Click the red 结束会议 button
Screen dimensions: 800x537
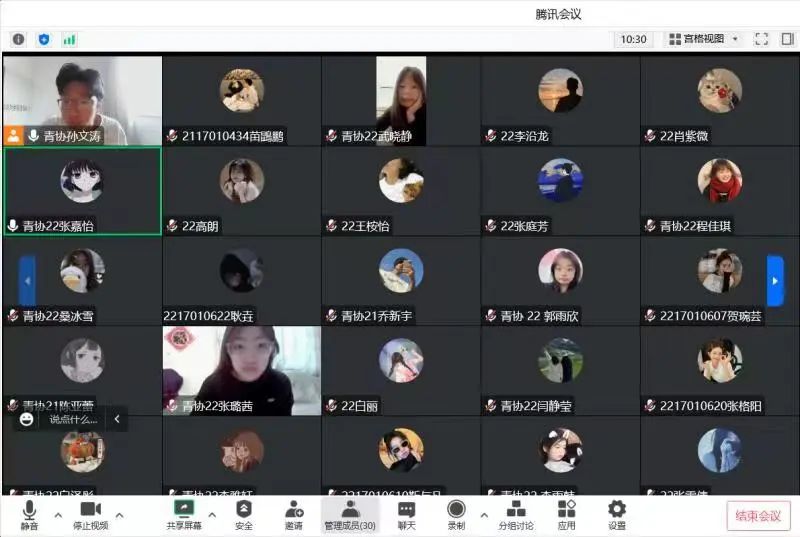pos(758,516)
